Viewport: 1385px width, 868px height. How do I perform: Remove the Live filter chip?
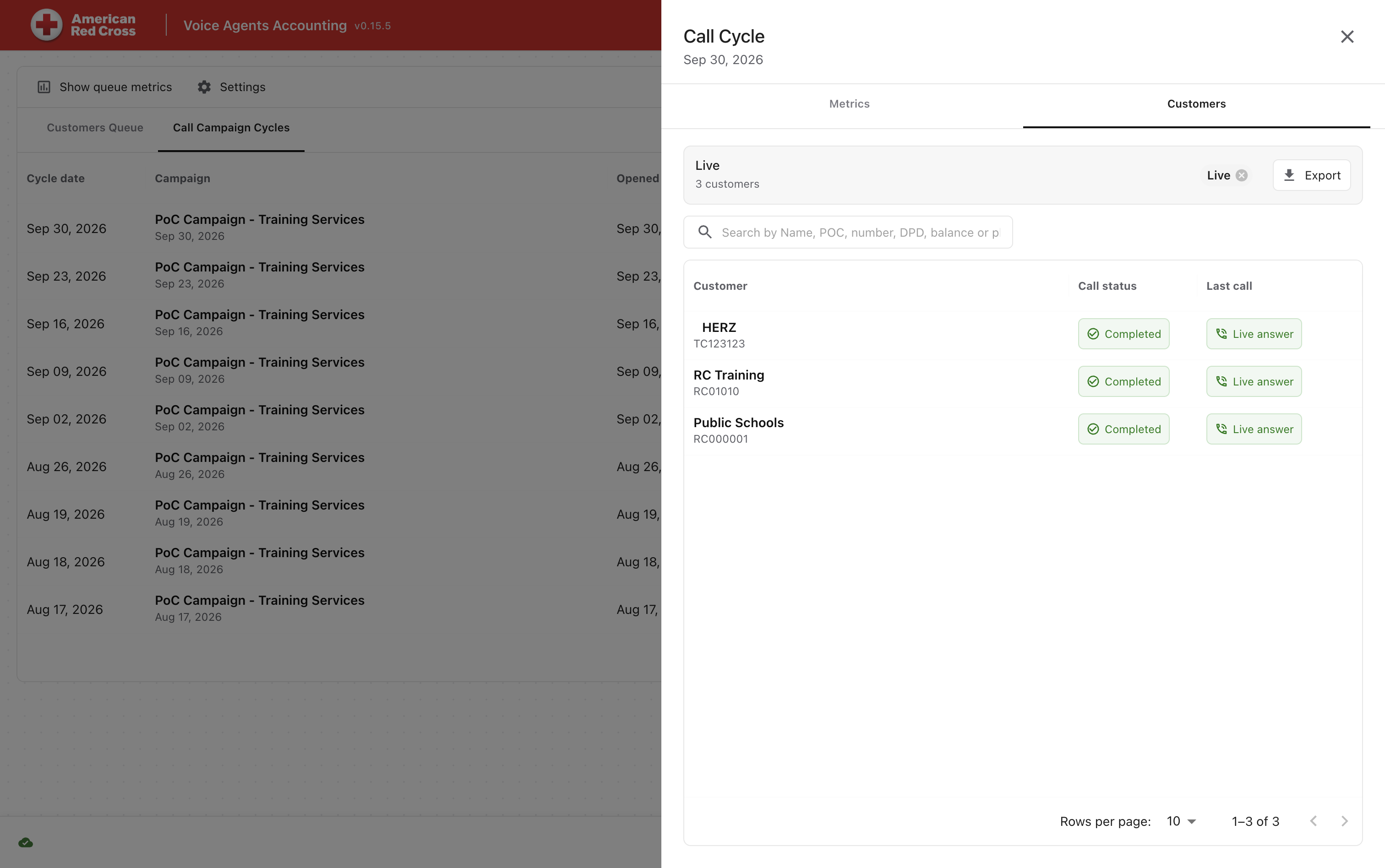pos(1242,176)
